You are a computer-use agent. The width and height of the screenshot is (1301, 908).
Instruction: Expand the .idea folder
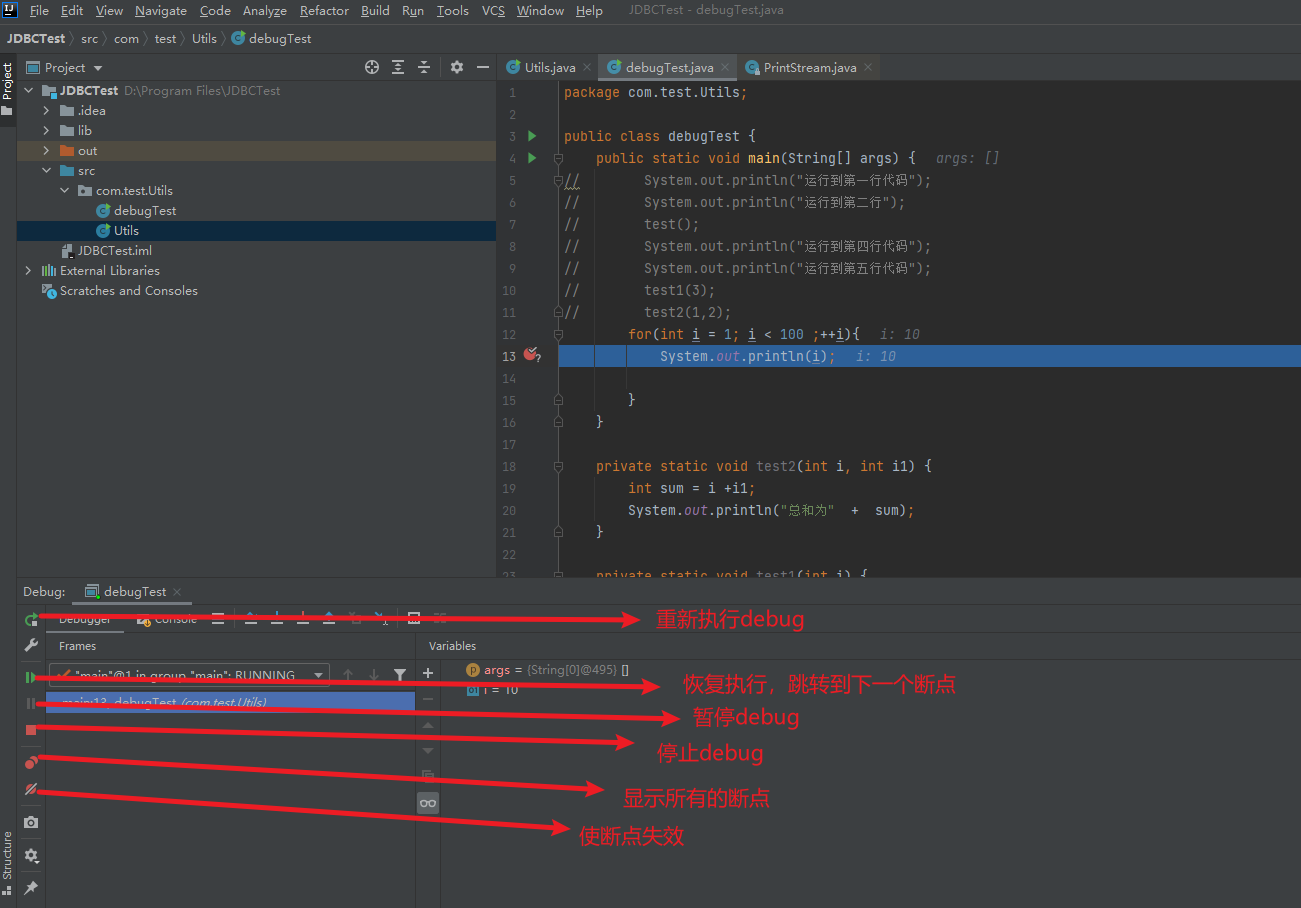46,110
